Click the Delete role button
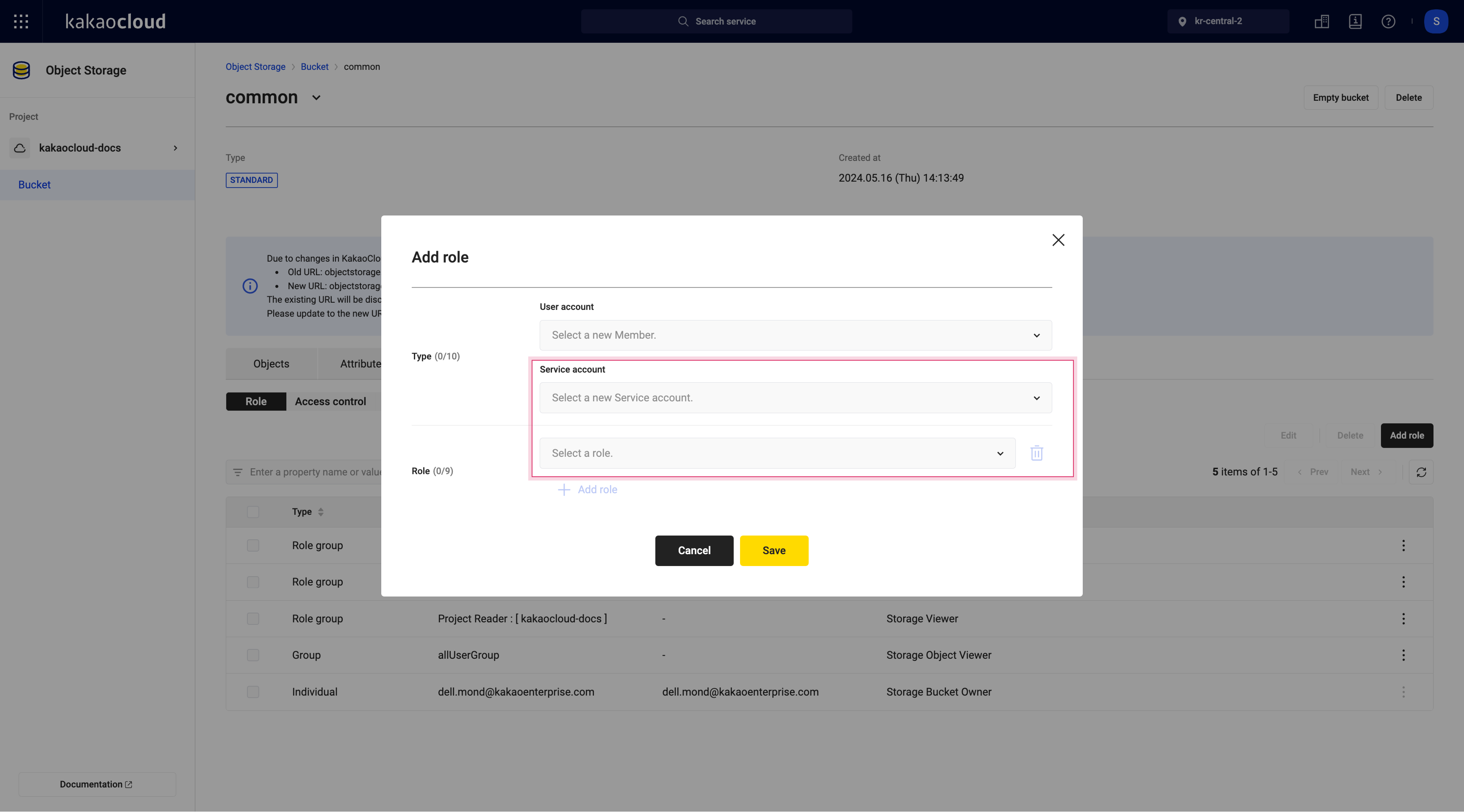The image size is (1464, 812). pyautogui.click(x=1350, y=435)
